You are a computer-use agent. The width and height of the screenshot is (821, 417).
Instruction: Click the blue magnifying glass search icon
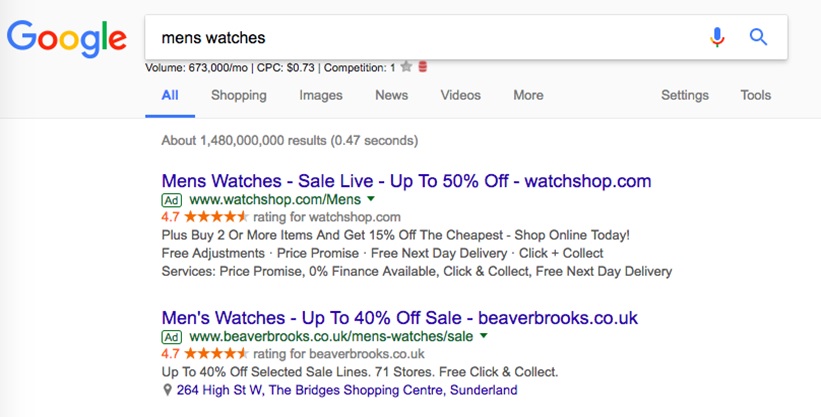758,37
